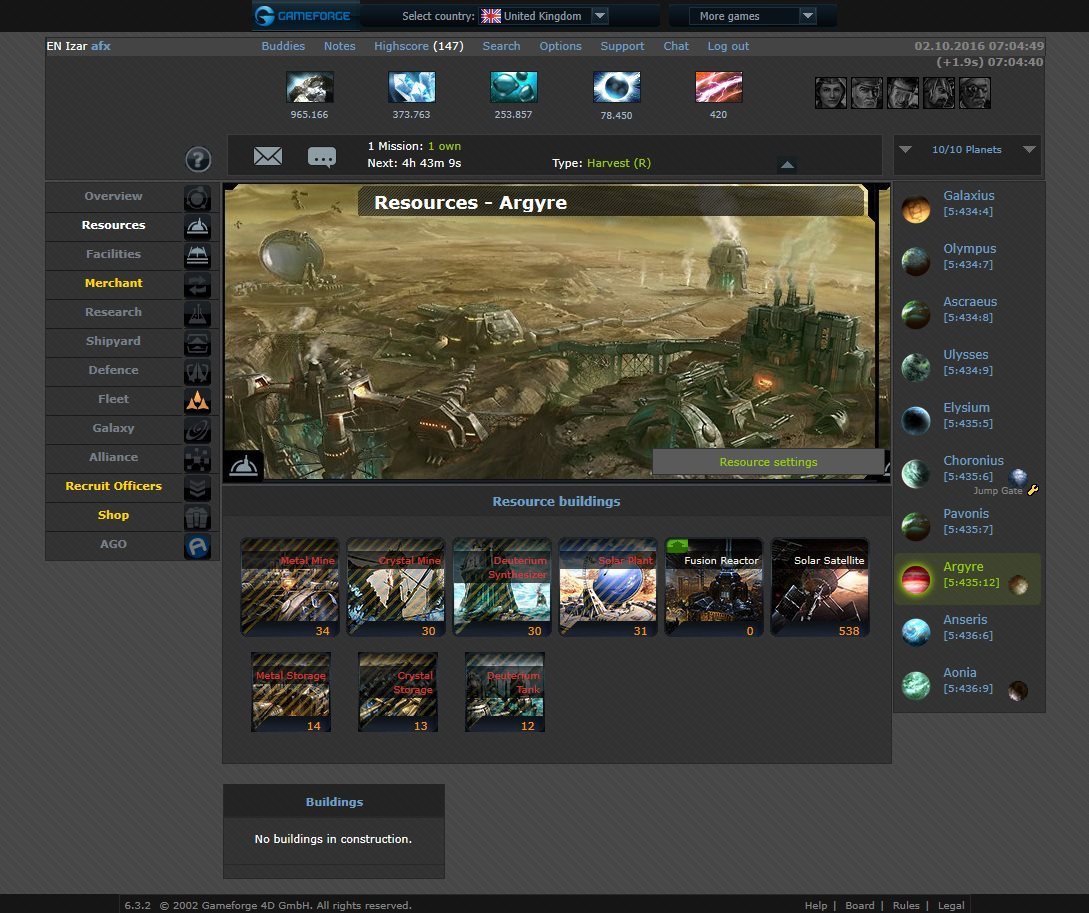Click the Dark Matter resource icon
The width and height of the screenshot is (1089, 913).
click(617, 87)
